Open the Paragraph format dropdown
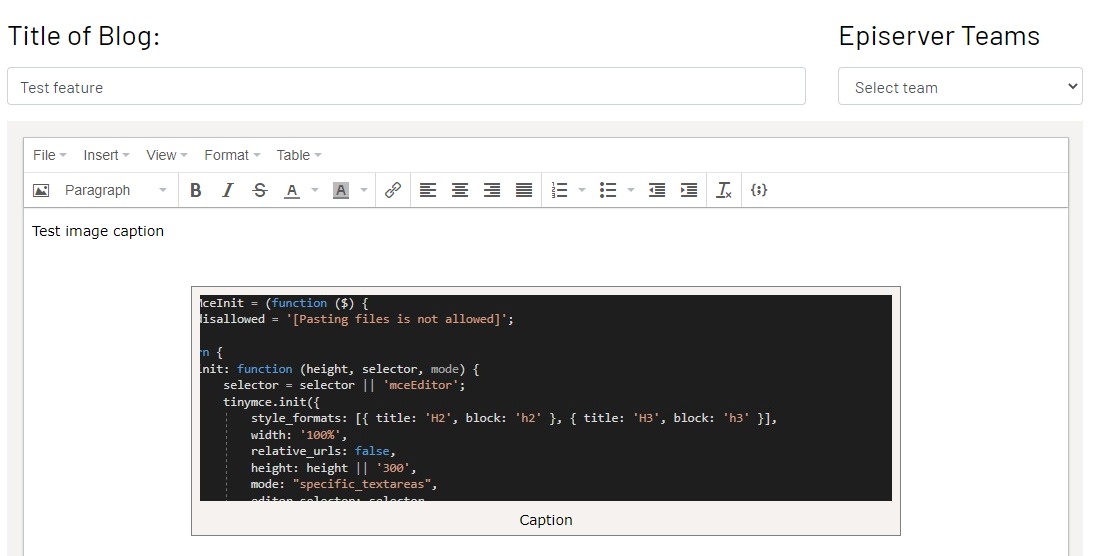1098x556 pixels. click(x=115, y=190)
